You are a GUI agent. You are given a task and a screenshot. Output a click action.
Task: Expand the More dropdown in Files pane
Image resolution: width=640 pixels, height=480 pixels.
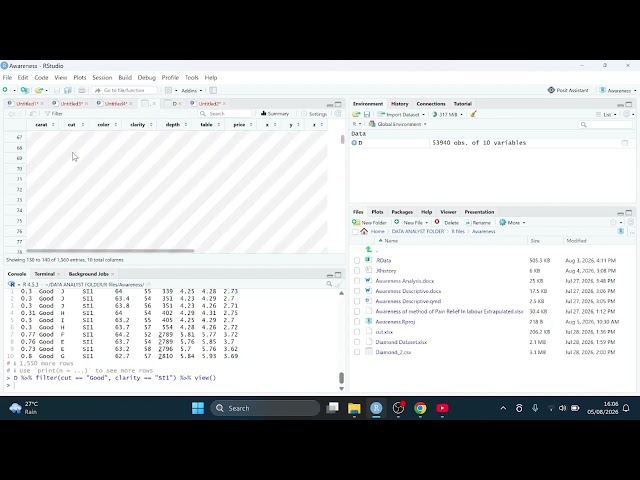click(513, 223)
